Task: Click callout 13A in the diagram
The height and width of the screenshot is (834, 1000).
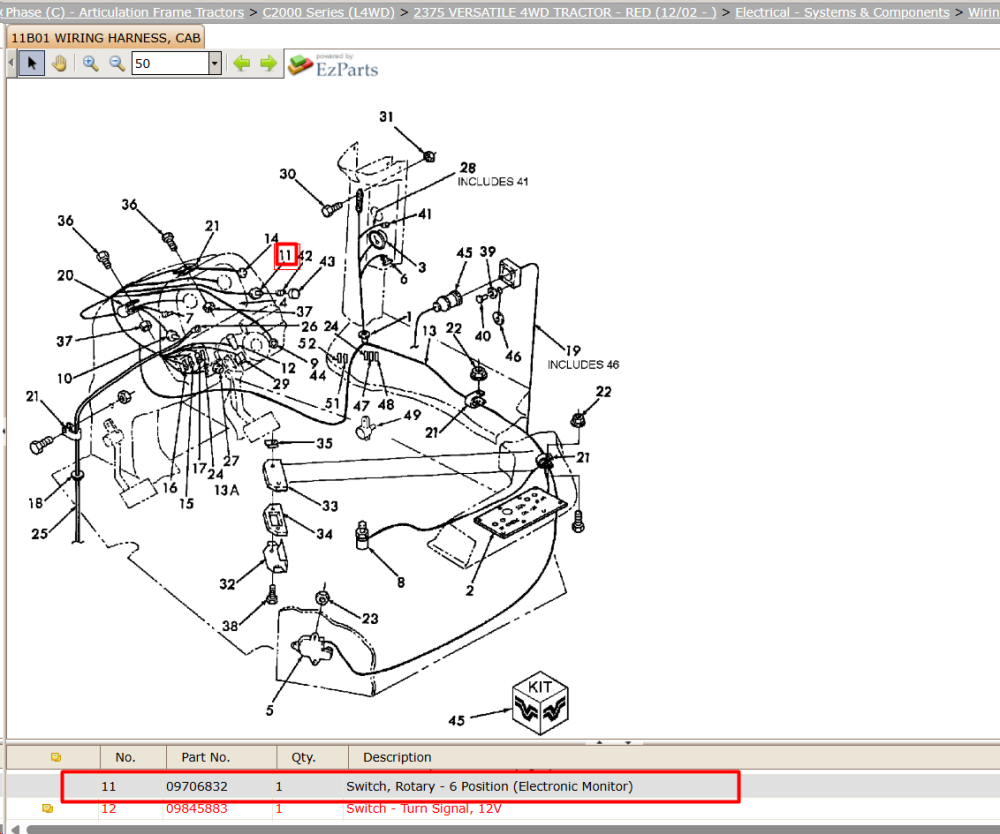Action: (226, 490)
